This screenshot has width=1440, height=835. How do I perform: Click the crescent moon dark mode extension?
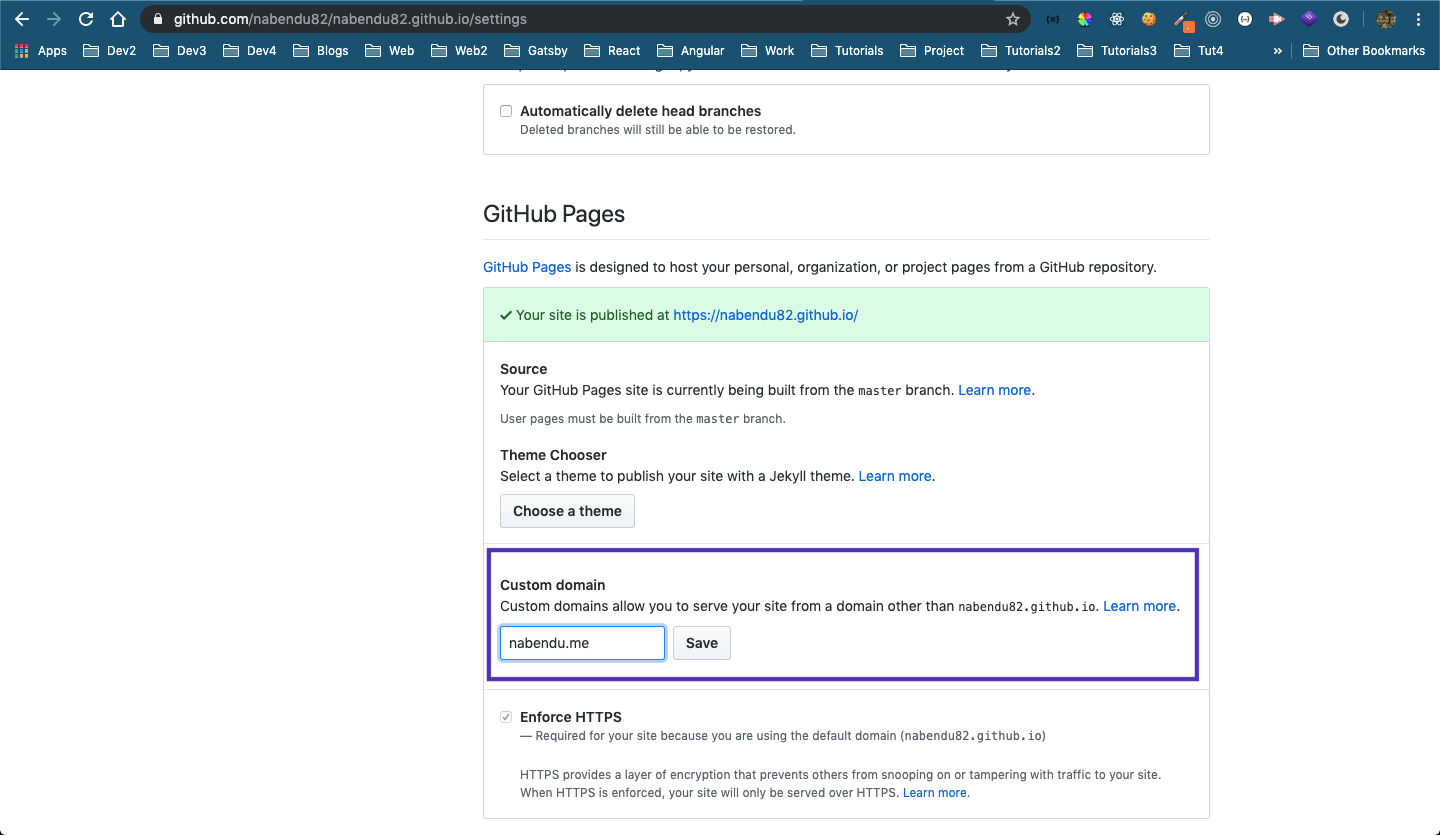coord(1341,19)
